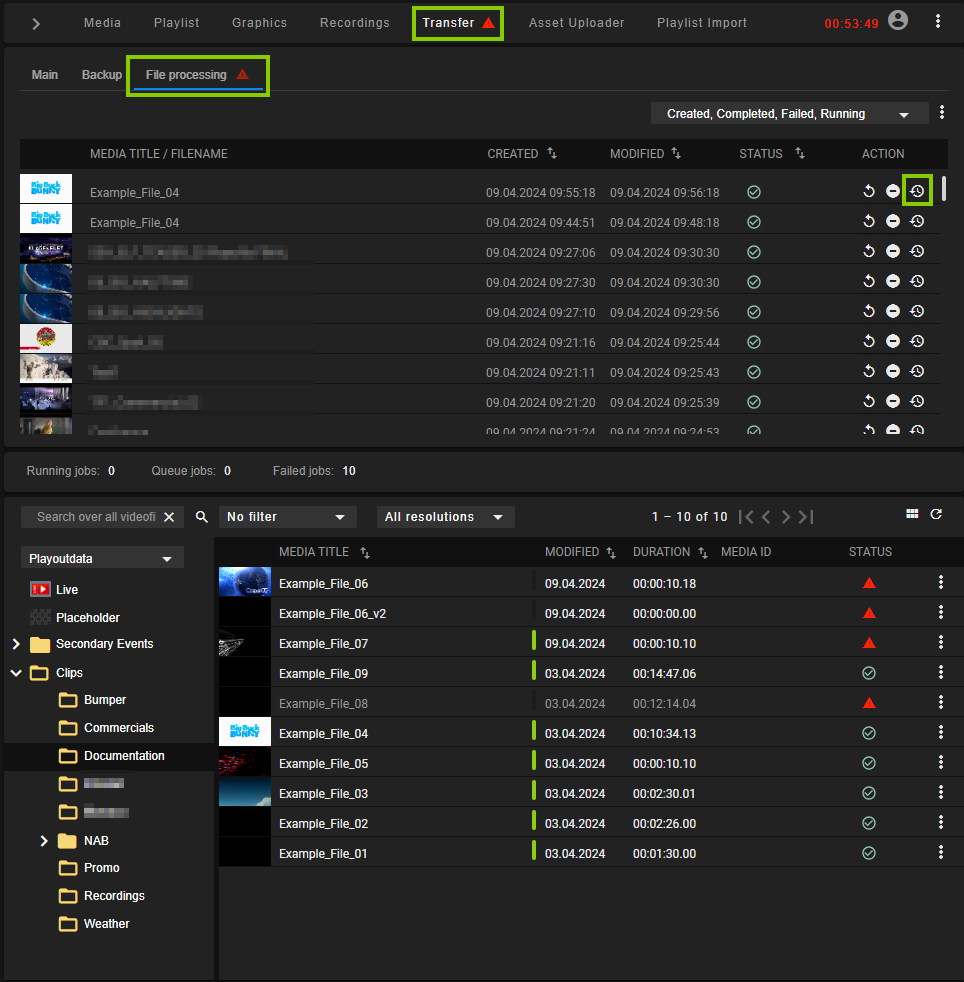The width and height of the screenshot is (964, 982).
Task: Collapse the Clips folder tree
Action: (15, 672)
